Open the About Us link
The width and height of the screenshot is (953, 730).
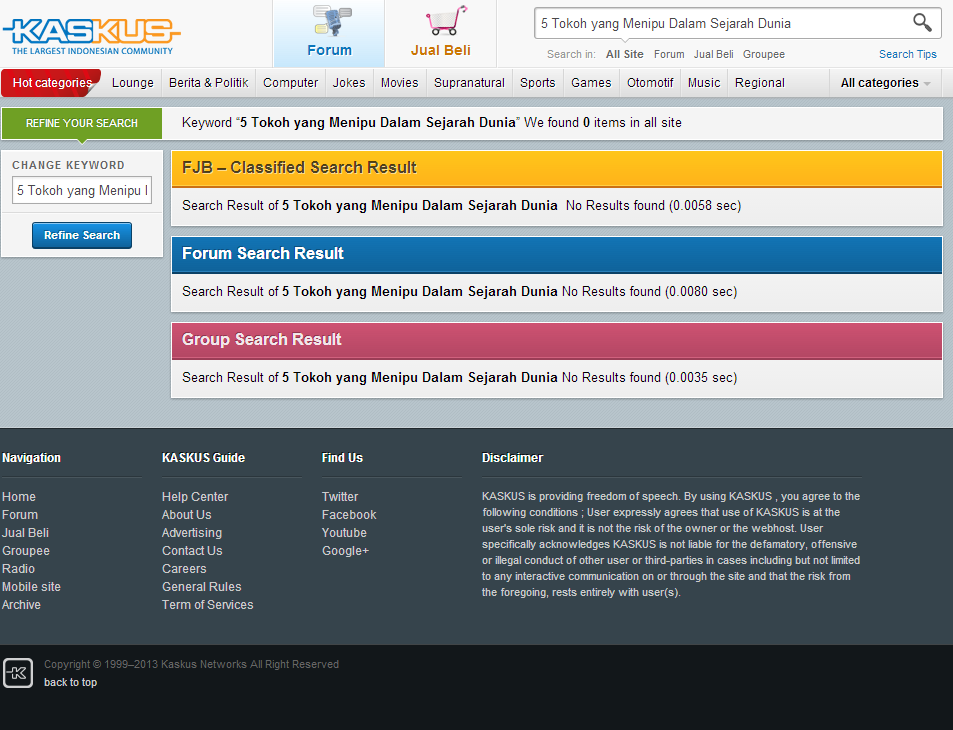[187, 515]
